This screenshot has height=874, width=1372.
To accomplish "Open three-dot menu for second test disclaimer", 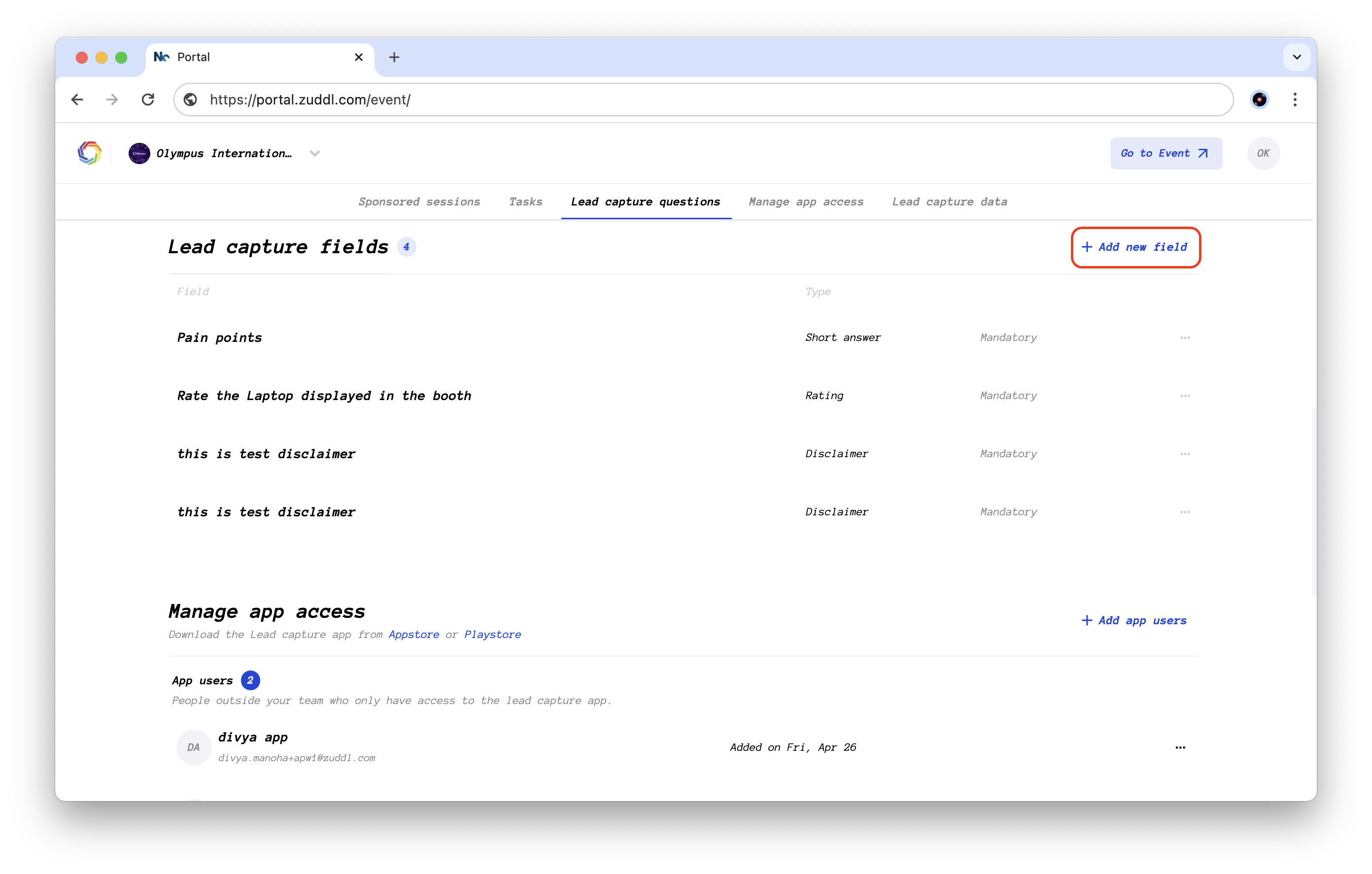I will [1185, 512].
